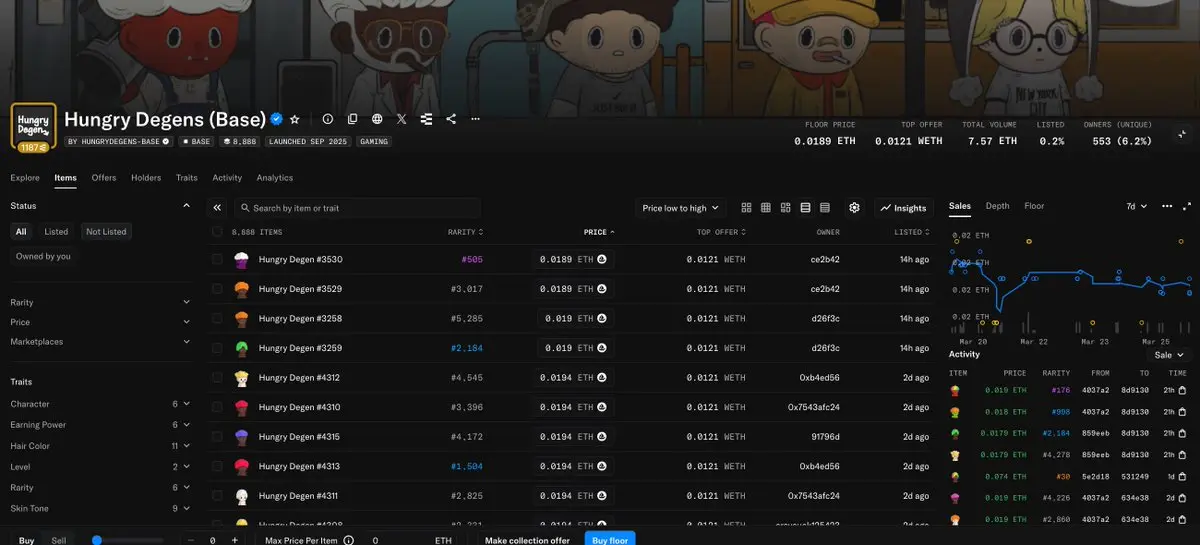Select checkbox for Hungry Degen #4310

coord(217,407)
